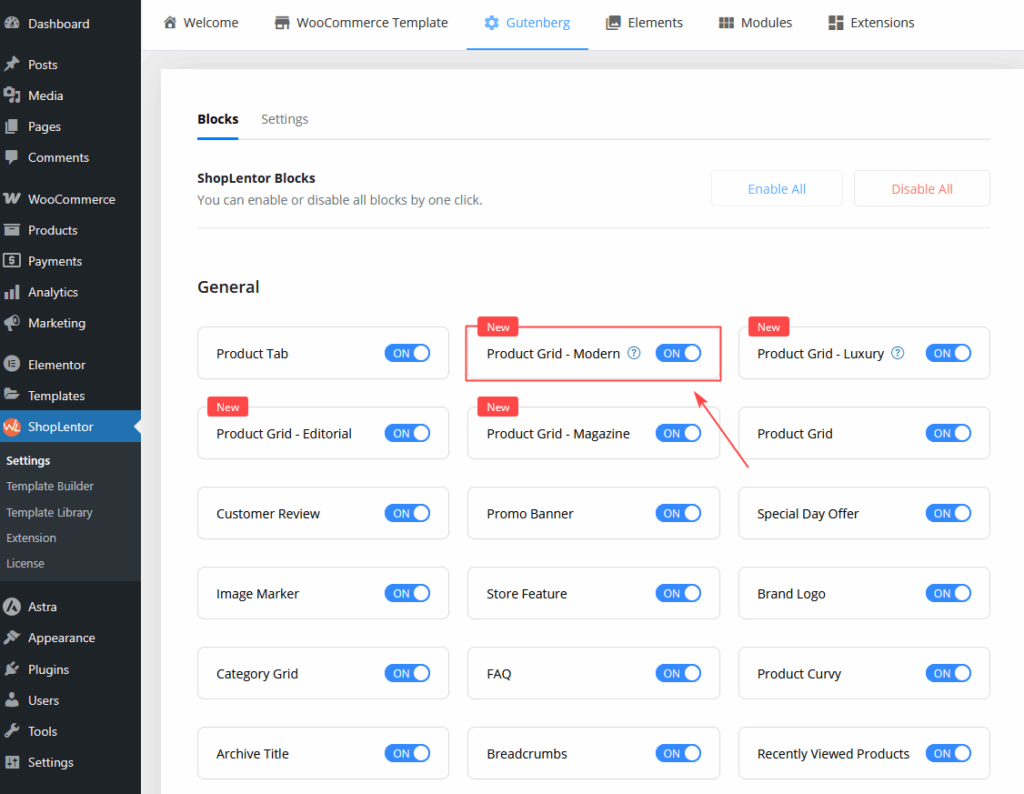The height and width of the screenshot is (794, 1024).
Task: Open the WooCommerce Template tab
Action: click(361, 22)
